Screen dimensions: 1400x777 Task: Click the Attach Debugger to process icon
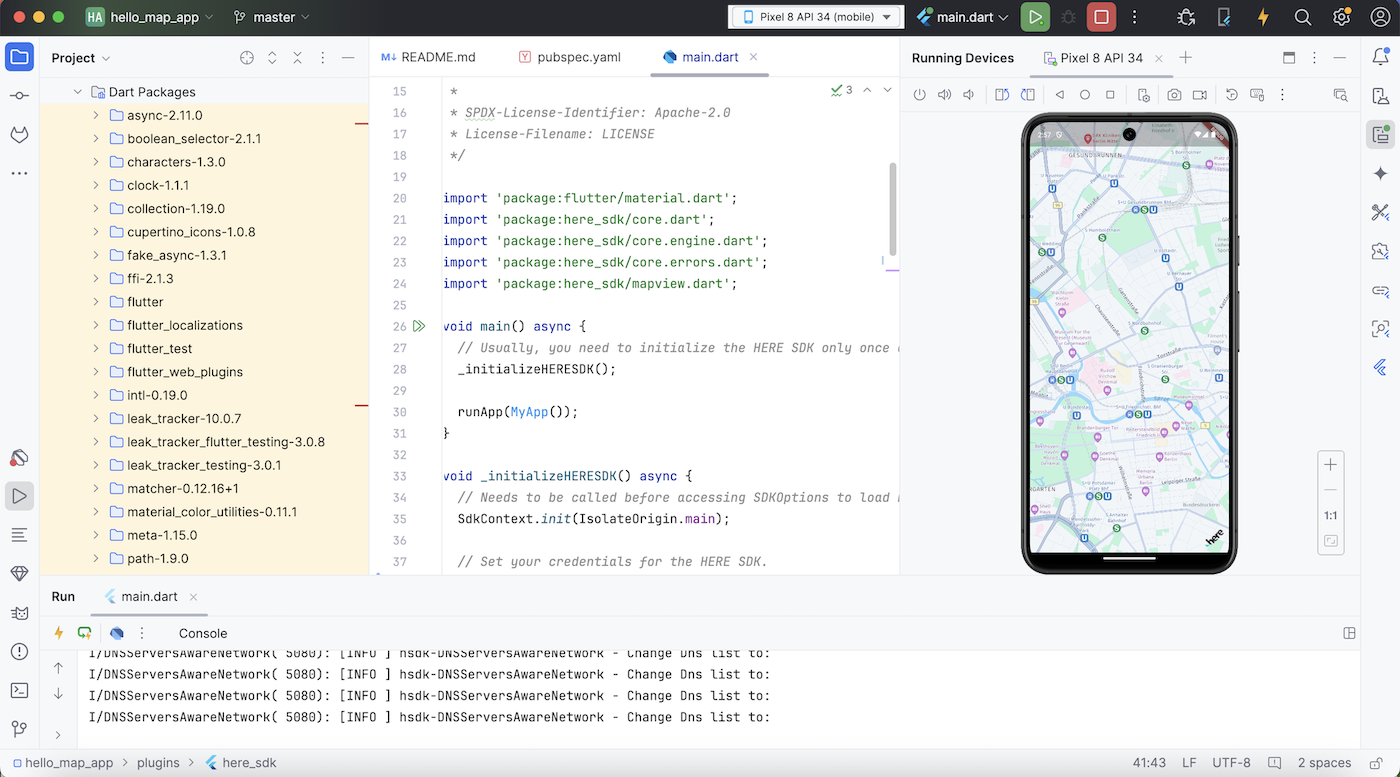(1186, 17)
